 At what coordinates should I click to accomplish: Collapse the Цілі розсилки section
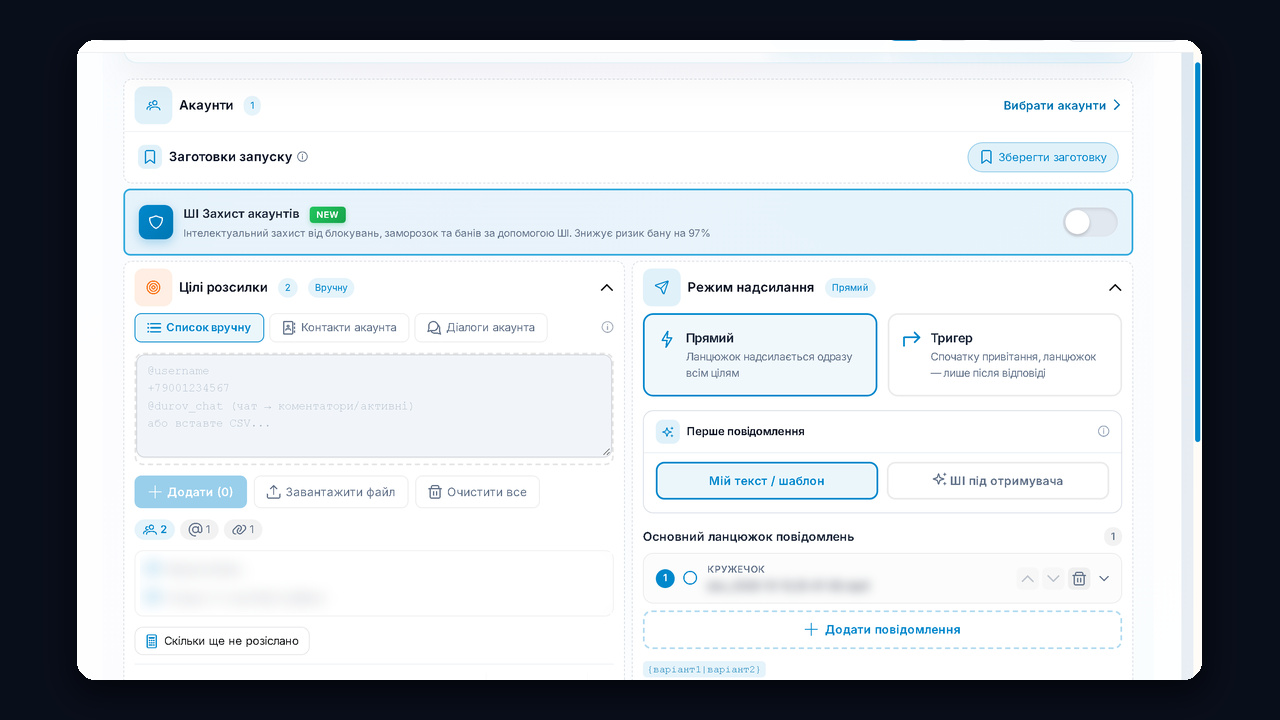606,287
